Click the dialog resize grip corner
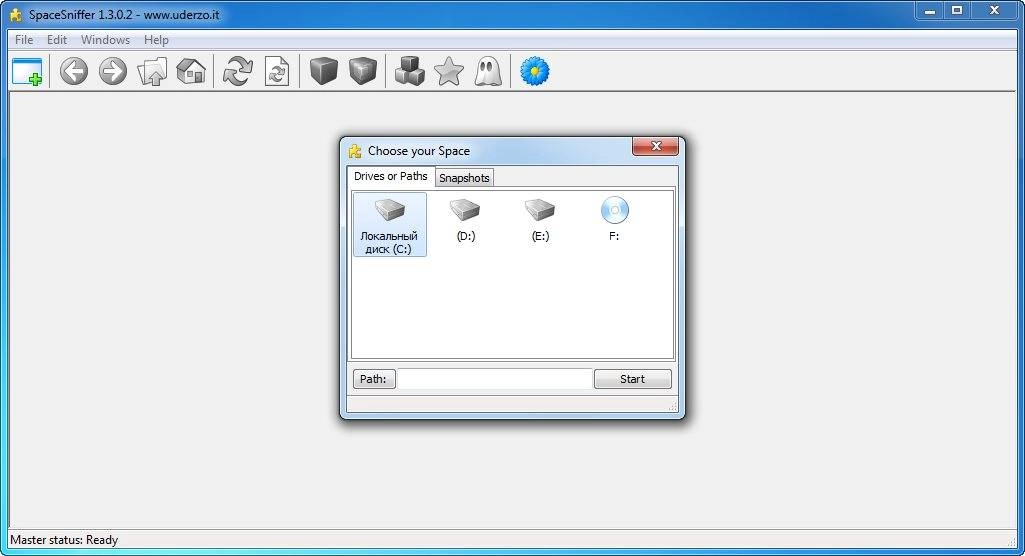This screenshot has height=556, width=1025. click(x=673, y=406)
